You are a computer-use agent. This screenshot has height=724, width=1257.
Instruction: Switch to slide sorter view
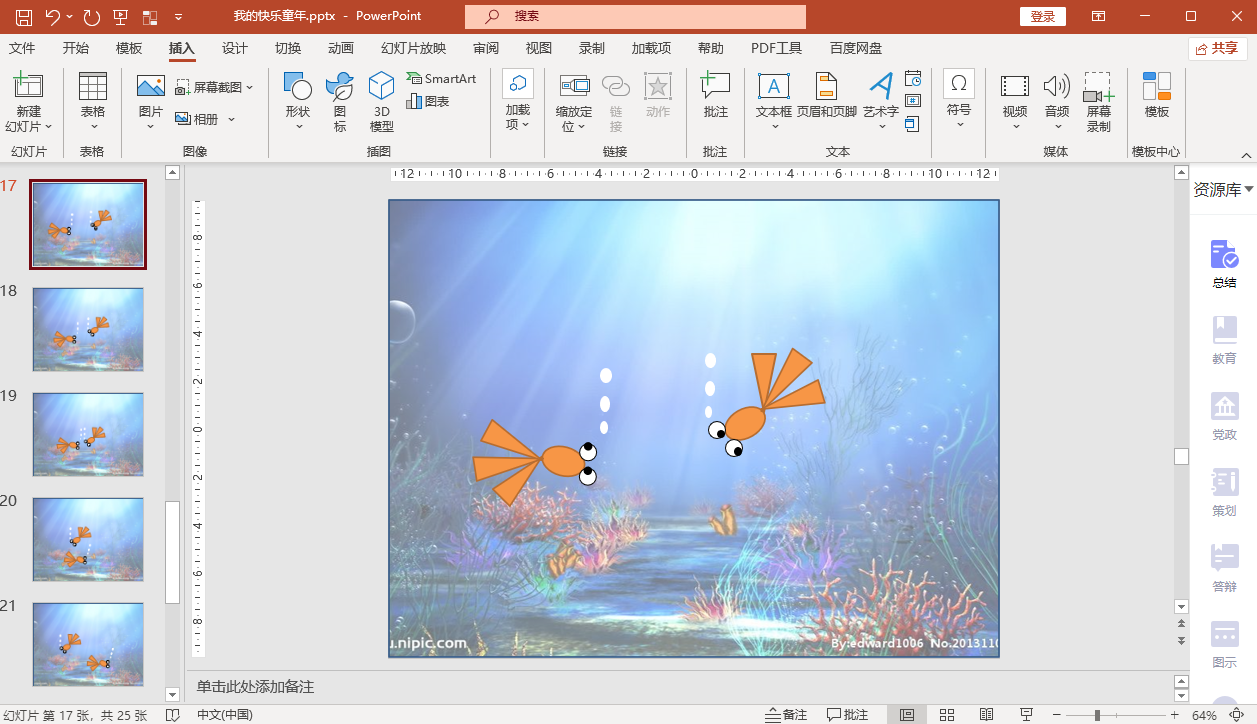pos(946,715)
